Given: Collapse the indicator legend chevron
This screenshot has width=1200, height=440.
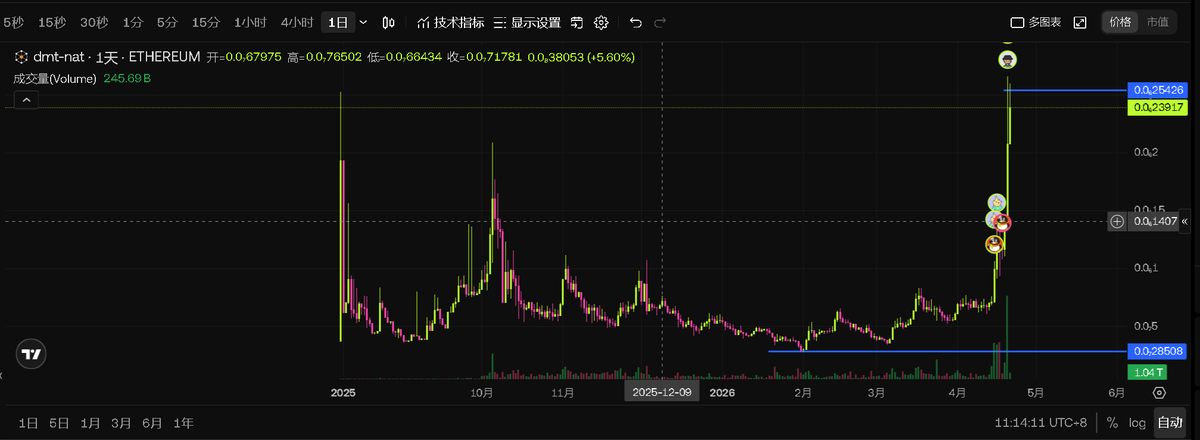Looking at the screenshot, I should coord(27,99).
